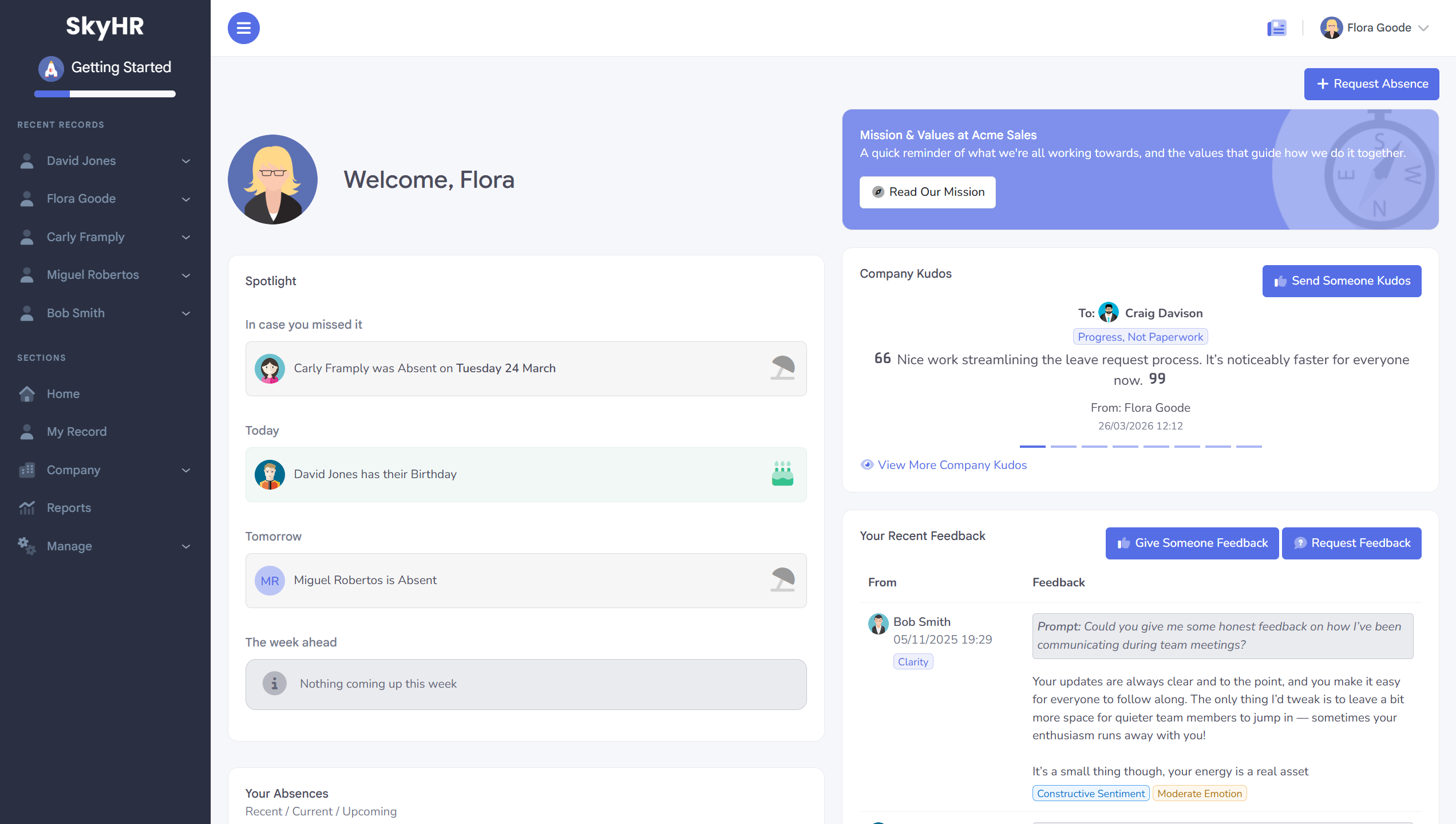The width and height of the screenshot is (1456, 824).
Task: Click the eye icon beside View More Kudos
Action: 867,465
